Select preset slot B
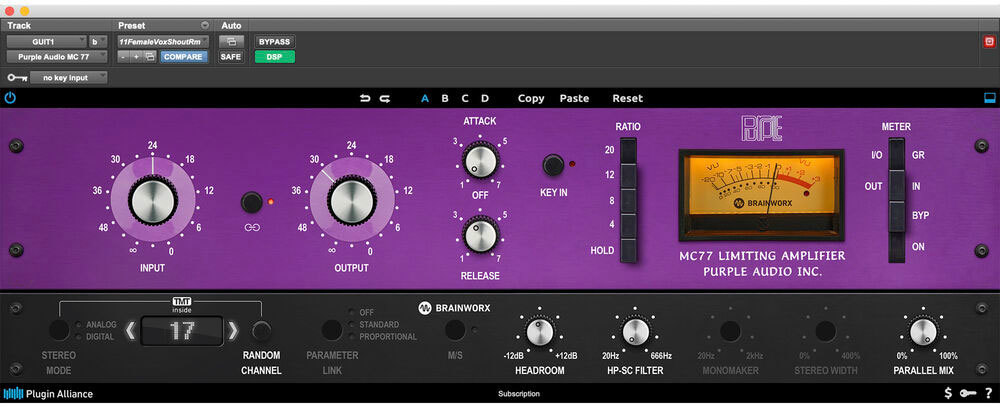The height and width of the screenshot is (407, 1000). (x=445, y=98)
